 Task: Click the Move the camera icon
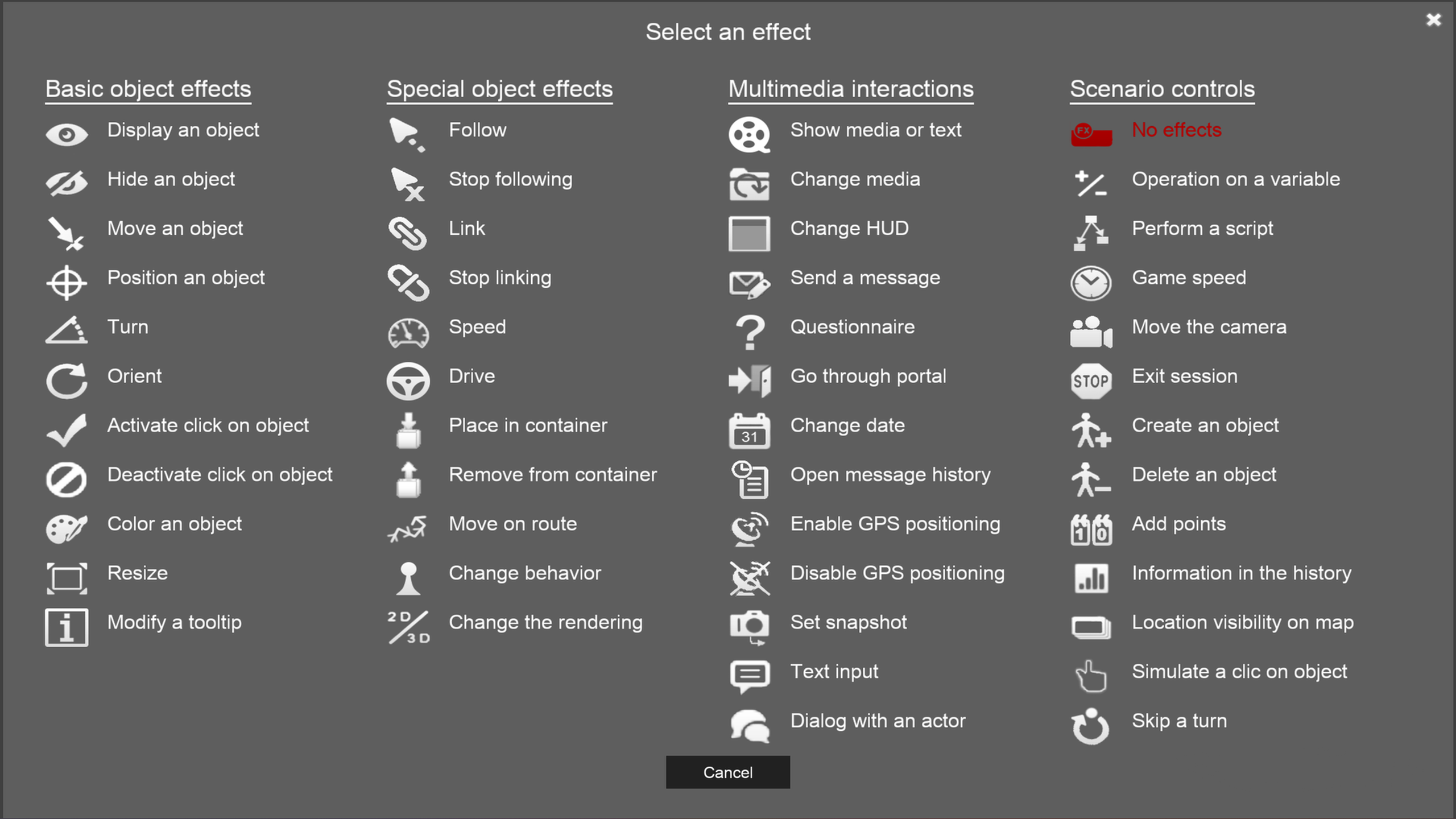(x=1090, y=332)
